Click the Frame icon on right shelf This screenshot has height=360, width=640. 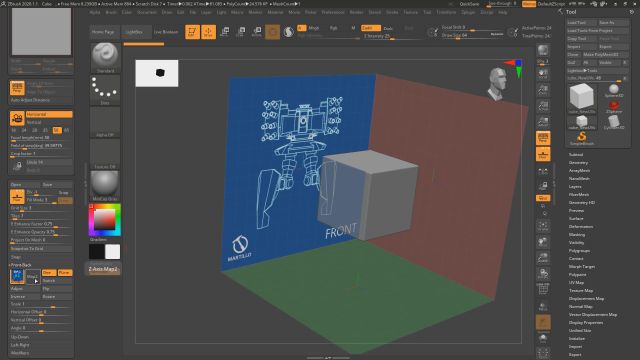(x=543, y=226)
